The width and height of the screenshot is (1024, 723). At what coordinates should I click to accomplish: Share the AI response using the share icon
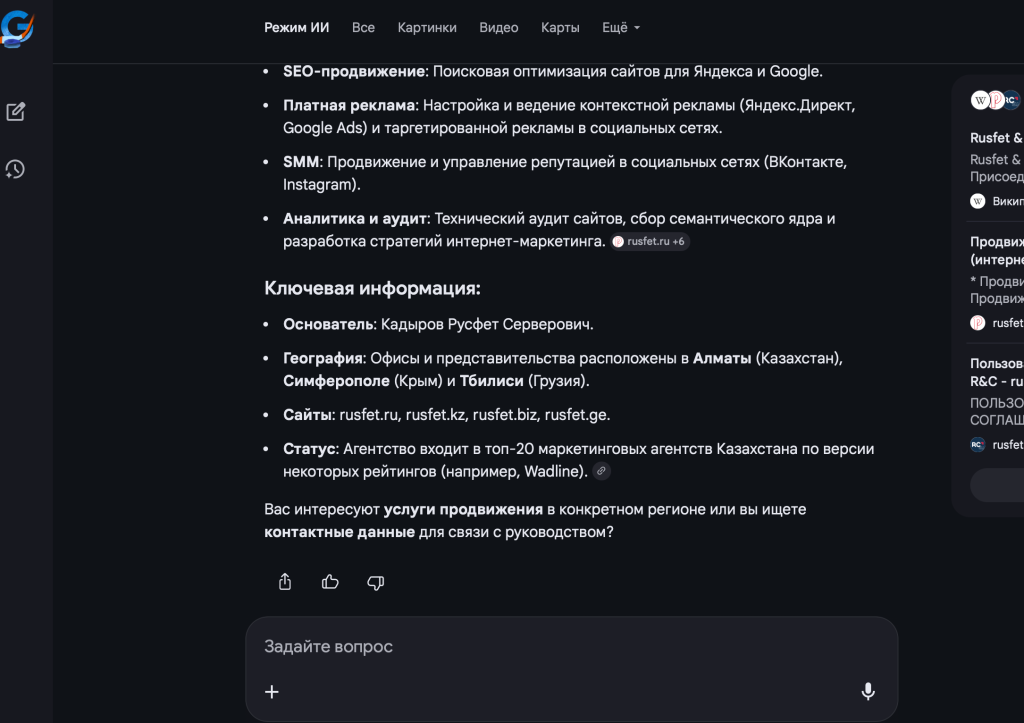point(285,582)
